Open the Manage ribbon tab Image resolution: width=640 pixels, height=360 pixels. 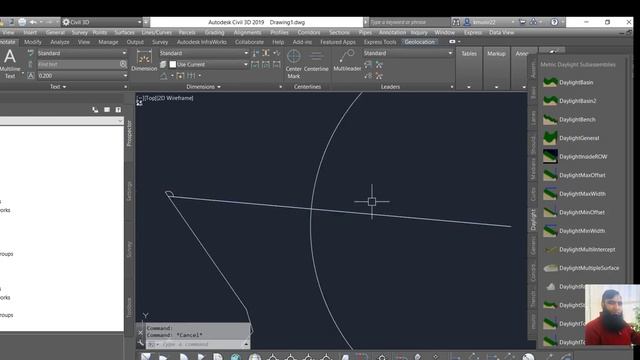108,42
